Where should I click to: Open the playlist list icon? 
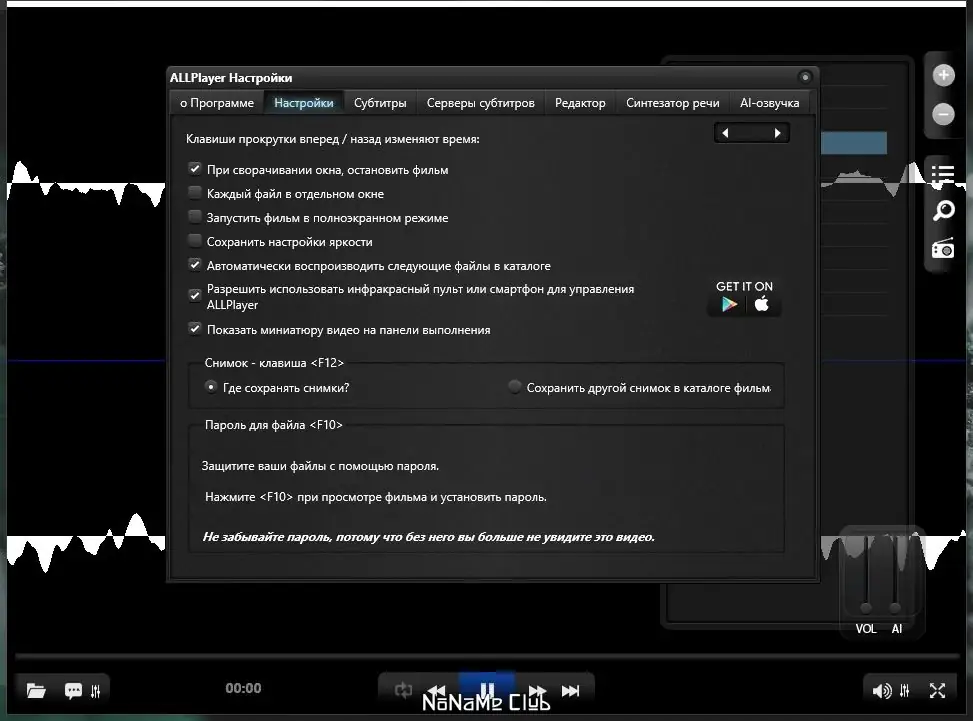pos(943,174)
